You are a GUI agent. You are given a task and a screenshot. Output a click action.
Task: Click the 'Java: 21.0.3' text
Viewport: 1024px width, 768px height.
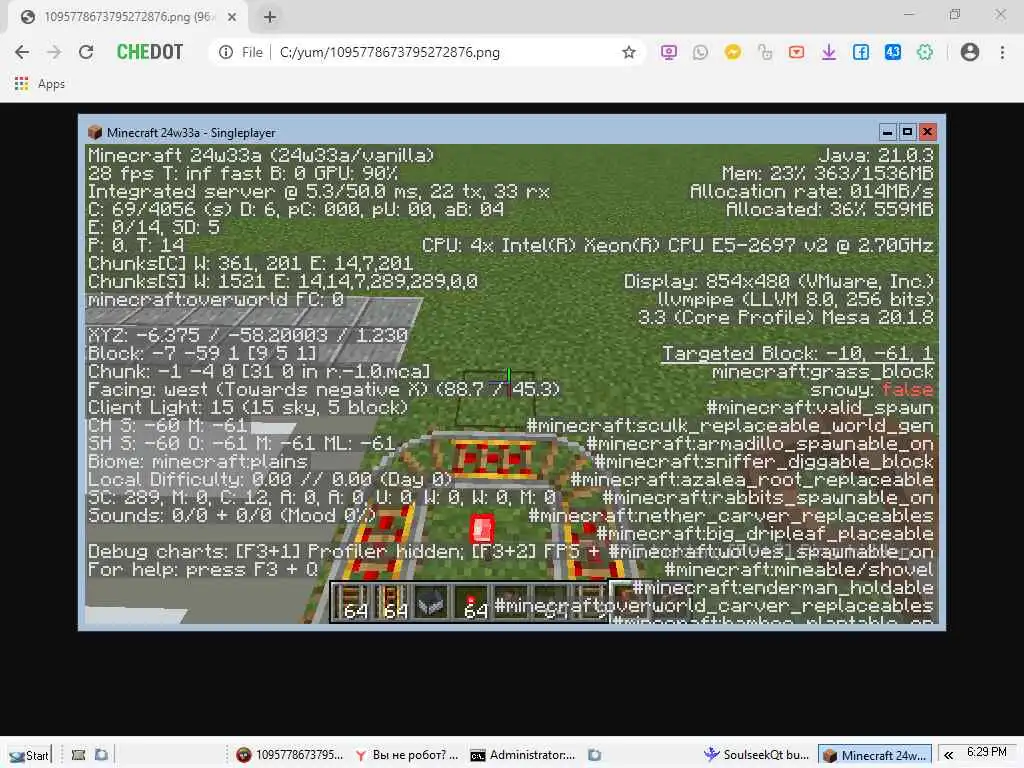(x=876, y=155)
